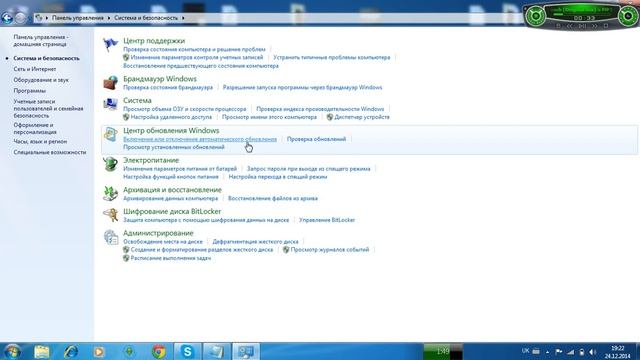The height and width of the screenshot is (360, 640).
Task: Click the forward navigation arrow
Action: [x=20, y=18]
